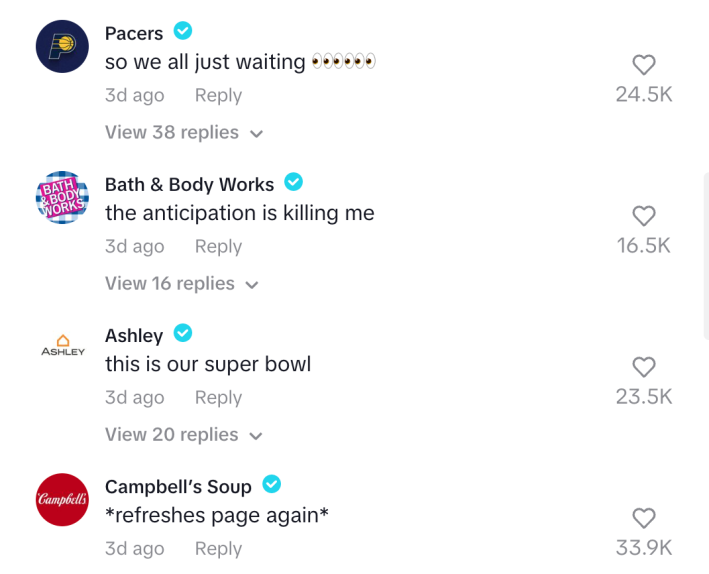This screenshot has width=709, height=574.
Task: Reply to the Pacers comment
Action: coord(218,95)
